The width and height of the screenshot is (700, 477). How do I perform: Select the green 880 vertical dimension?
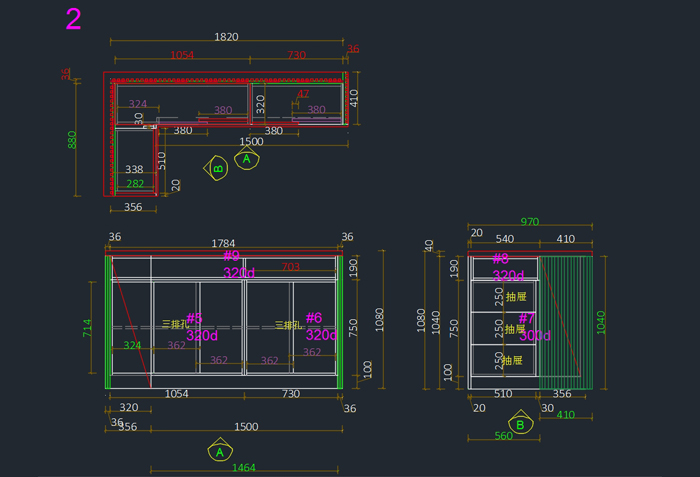[72, 140]
